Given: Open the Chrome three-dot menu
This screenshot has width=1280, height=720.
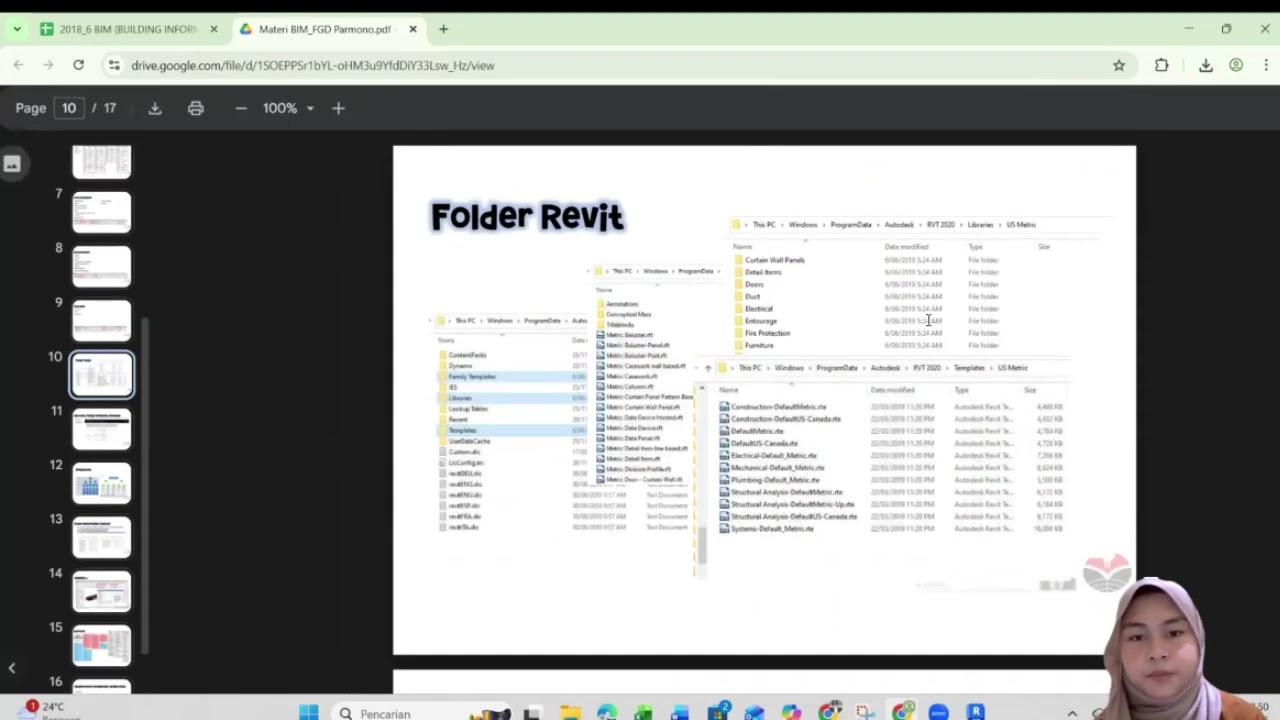Looking at the screenshot, I should tap(1266, 65).
